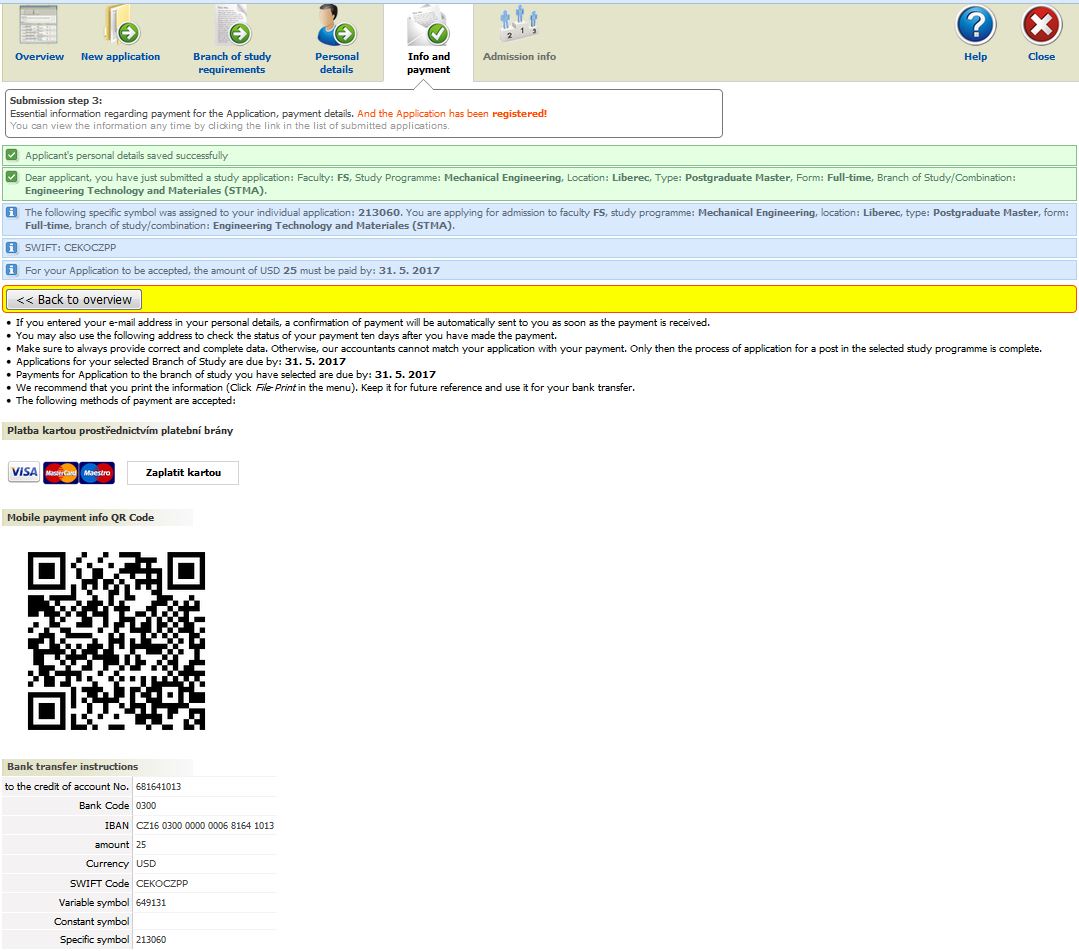Click the Close link text

[1041, 56]
